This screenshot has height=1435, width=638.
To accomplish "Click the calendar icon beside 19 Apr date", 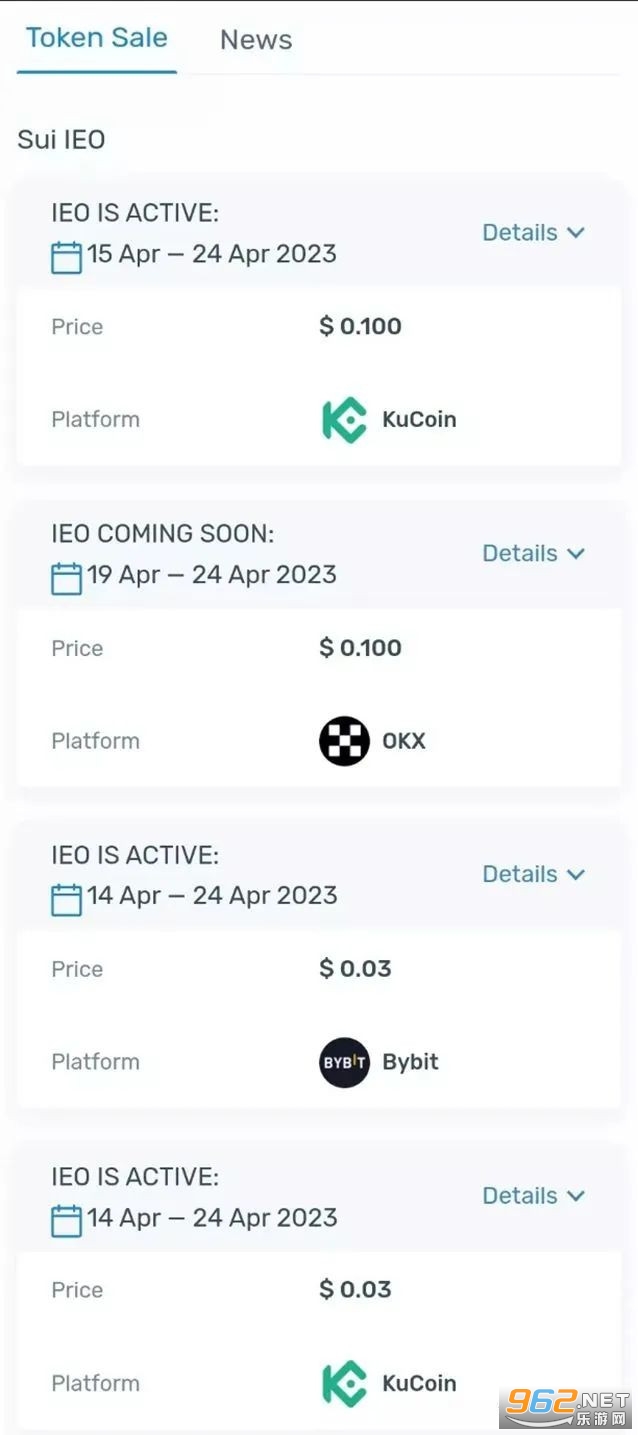I will point(66,578).
